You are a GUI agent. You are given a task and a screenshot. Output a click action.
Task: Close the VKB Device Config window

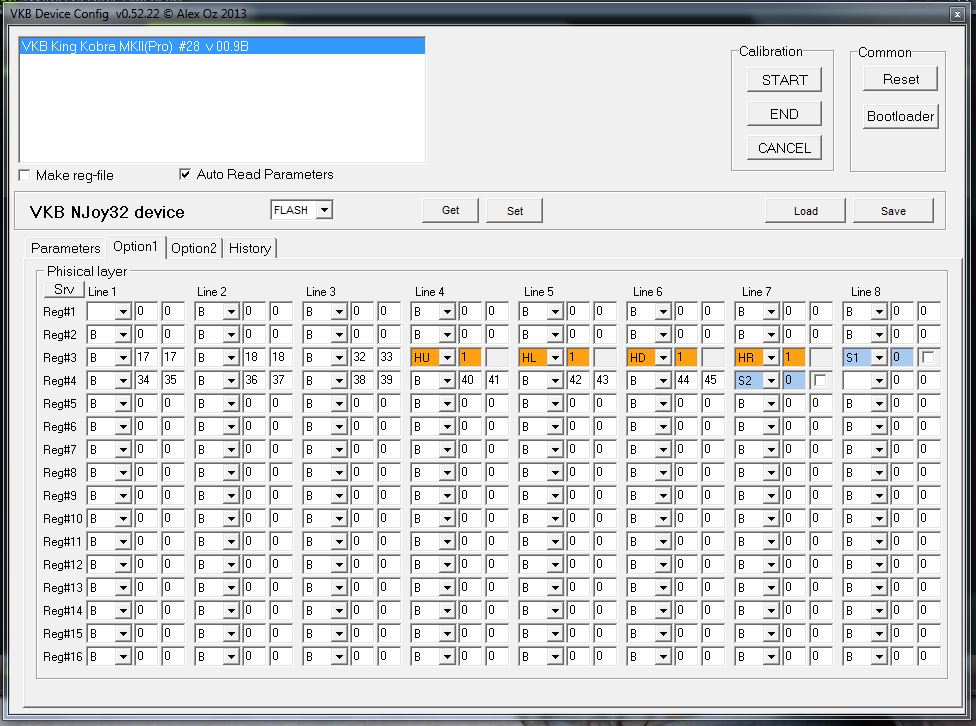pos(957,14)
